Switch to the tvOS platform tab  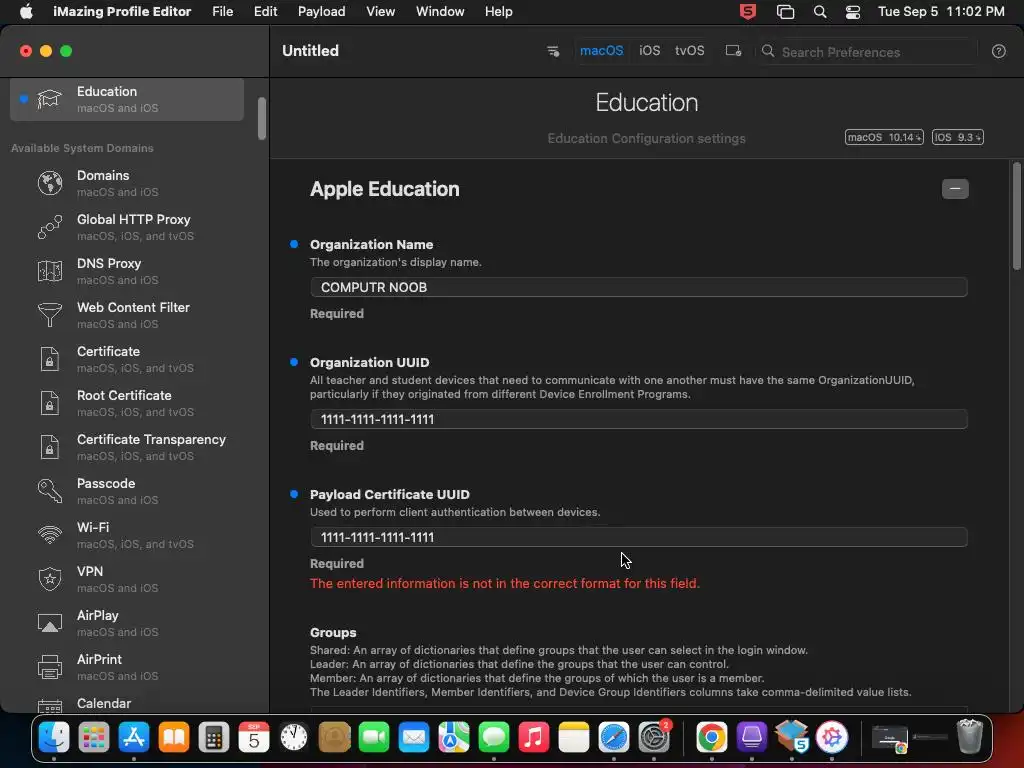[x=690, y=51]
